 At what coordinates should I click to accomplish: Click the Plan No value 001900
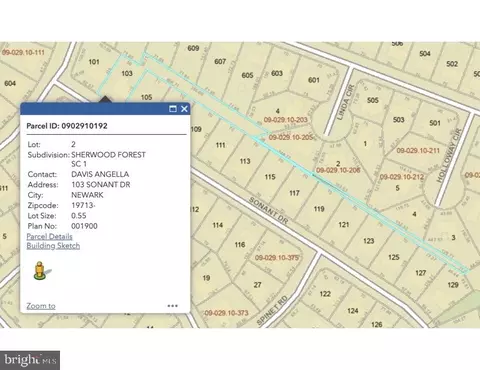point(84,226)
